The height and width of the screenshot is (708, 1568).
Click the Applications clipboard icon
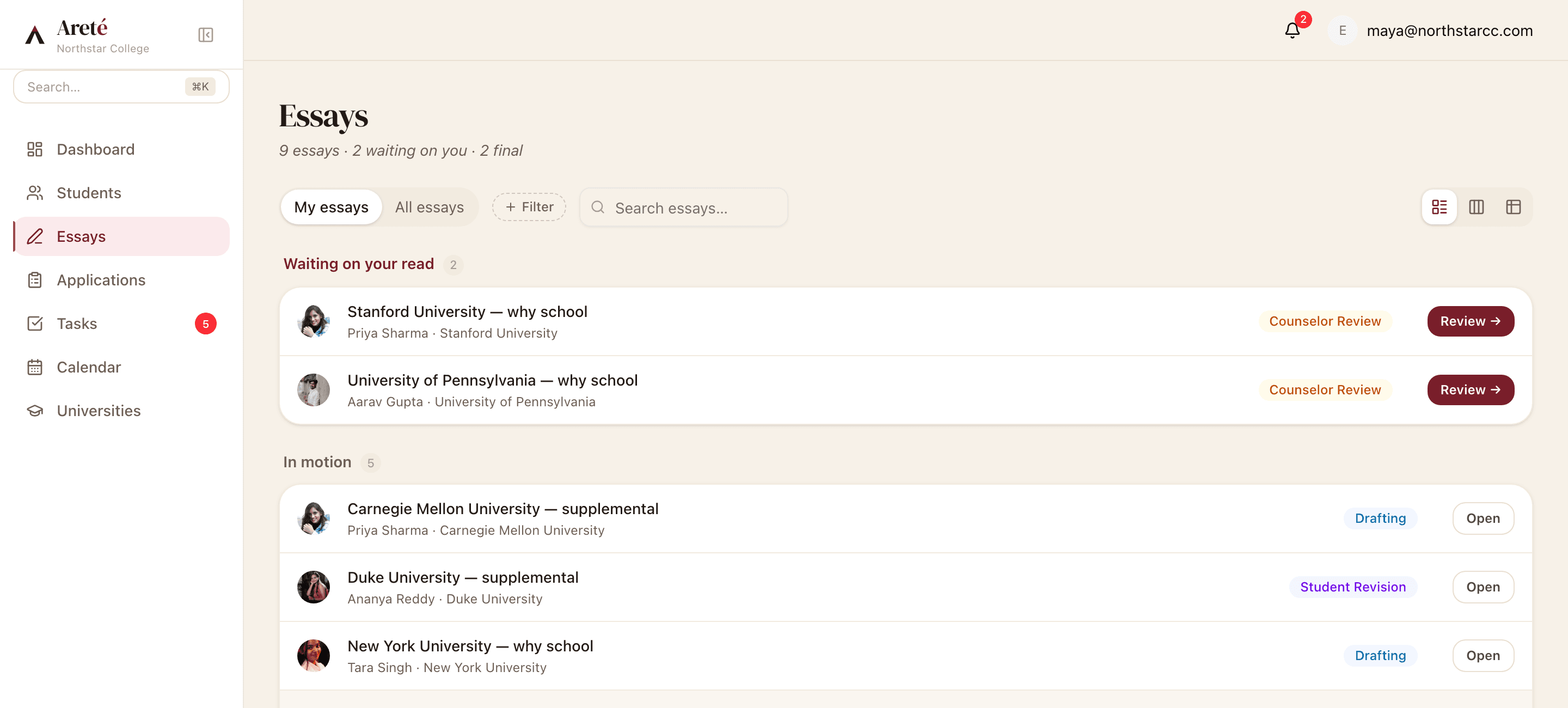[x=35, y=280]
